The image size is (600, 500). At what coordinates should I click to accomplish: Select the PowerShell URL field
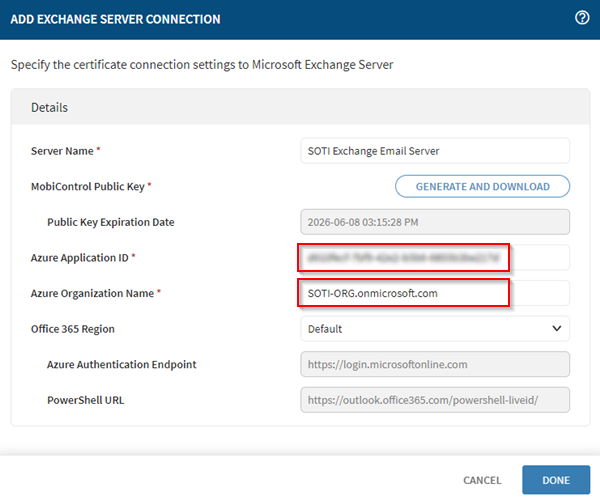coord(434,400)
